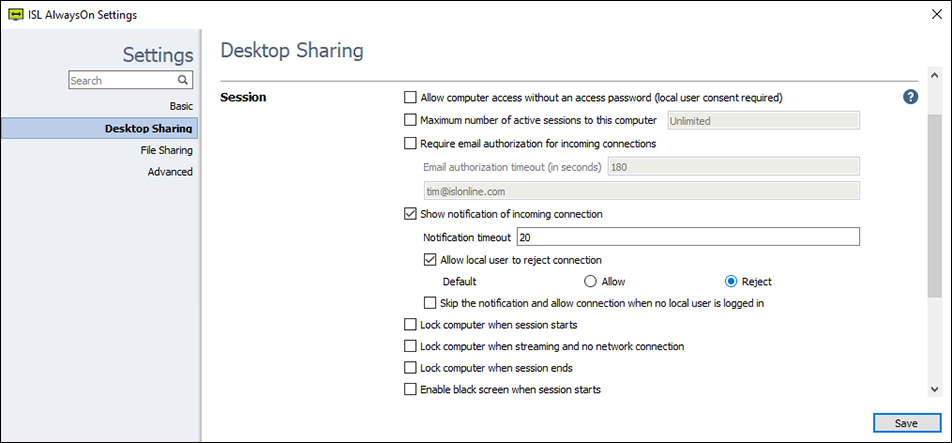The image size is (952, 443).
Task: Switch to File Sharing settings
Action: point(166,150)
